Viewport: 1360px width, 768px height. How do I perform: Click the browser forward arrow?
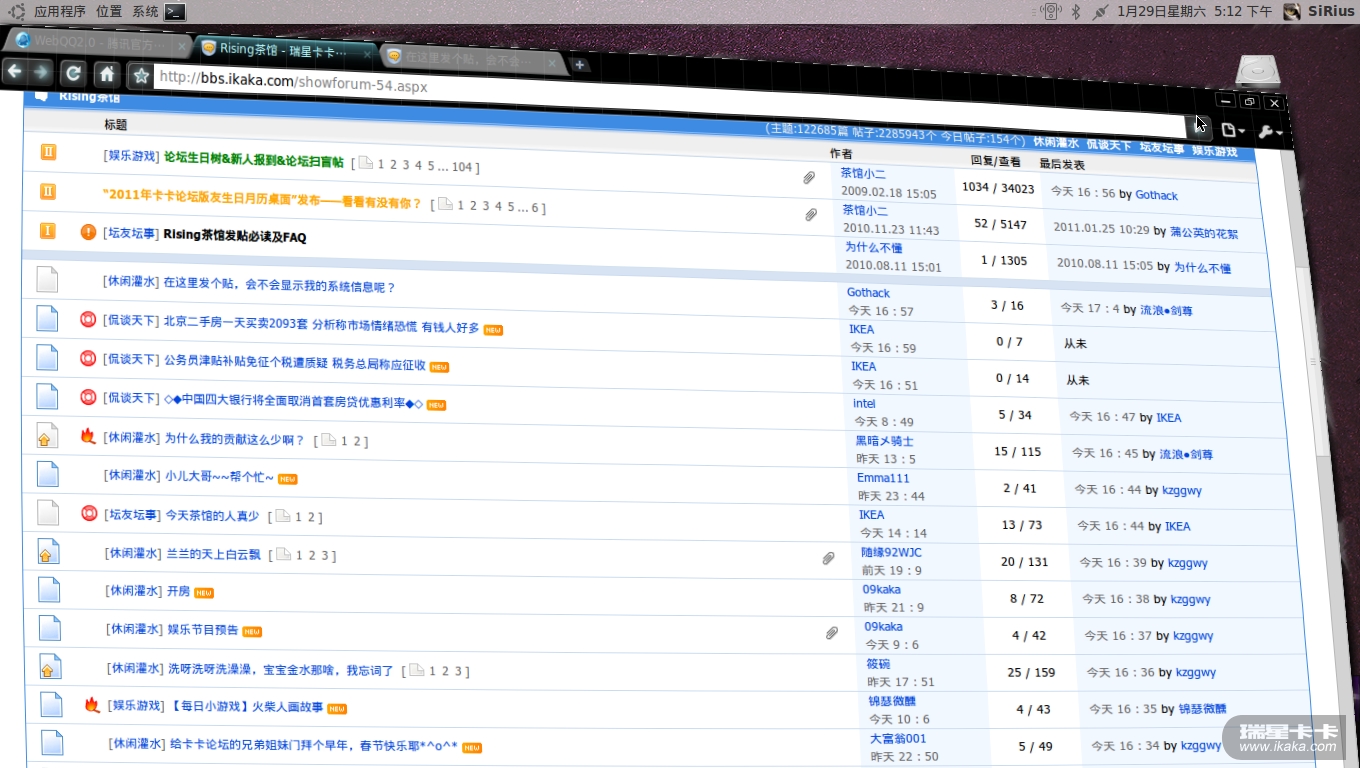point(40,72)
